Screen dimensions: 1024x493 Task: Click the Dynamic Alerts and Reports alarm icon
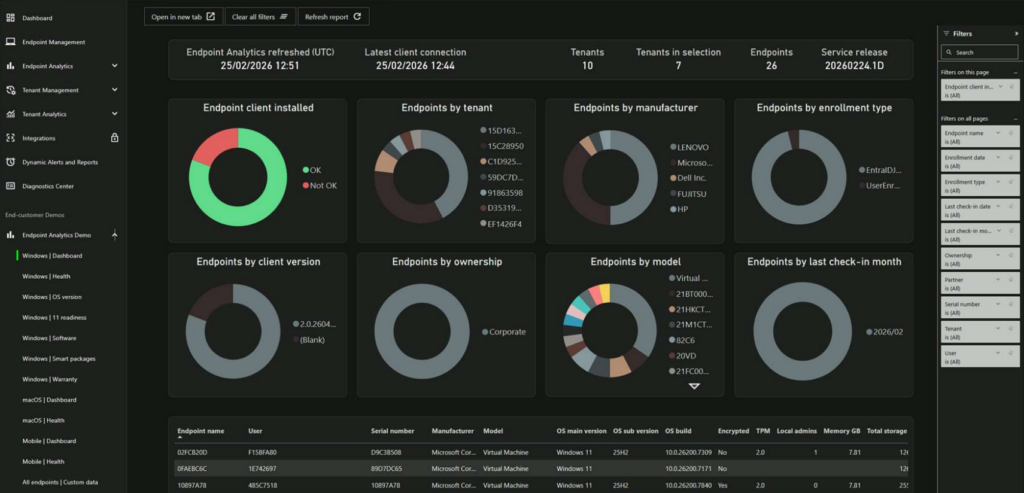click(x=10, y=162)
